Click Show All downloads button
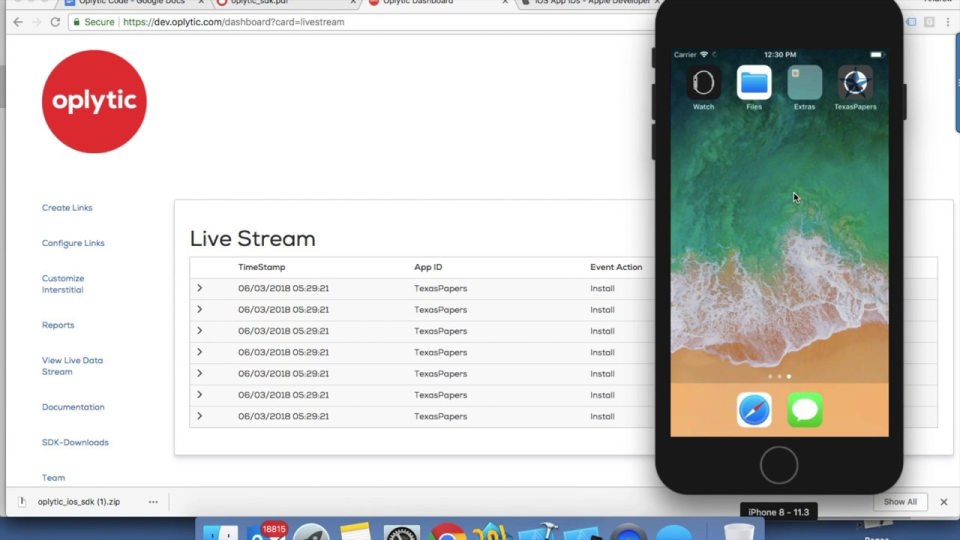This screenshot has height=540, width=960. click(900, 501)
